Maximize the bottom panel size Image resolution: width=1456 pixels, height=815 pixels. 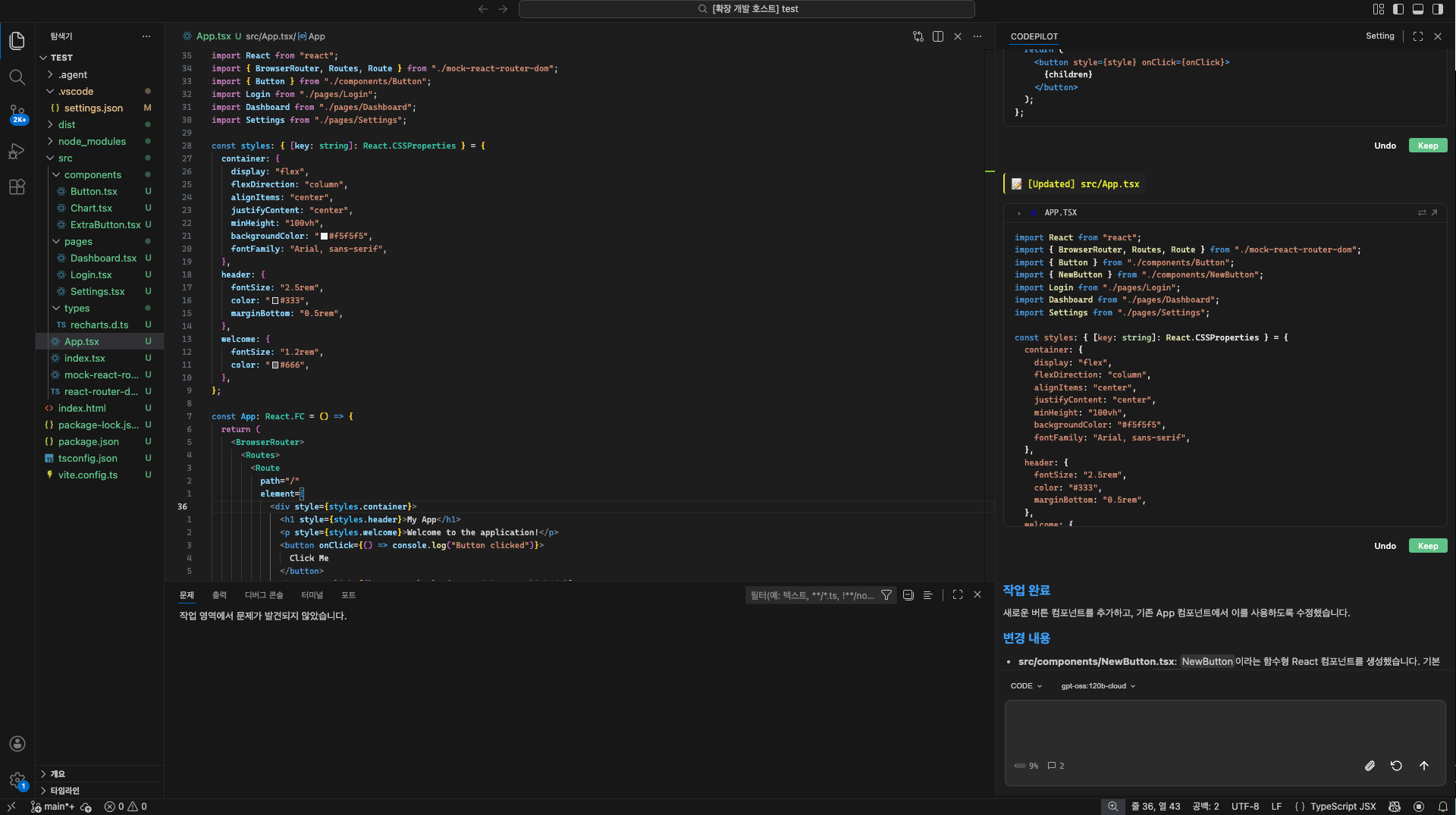point(958,595)
